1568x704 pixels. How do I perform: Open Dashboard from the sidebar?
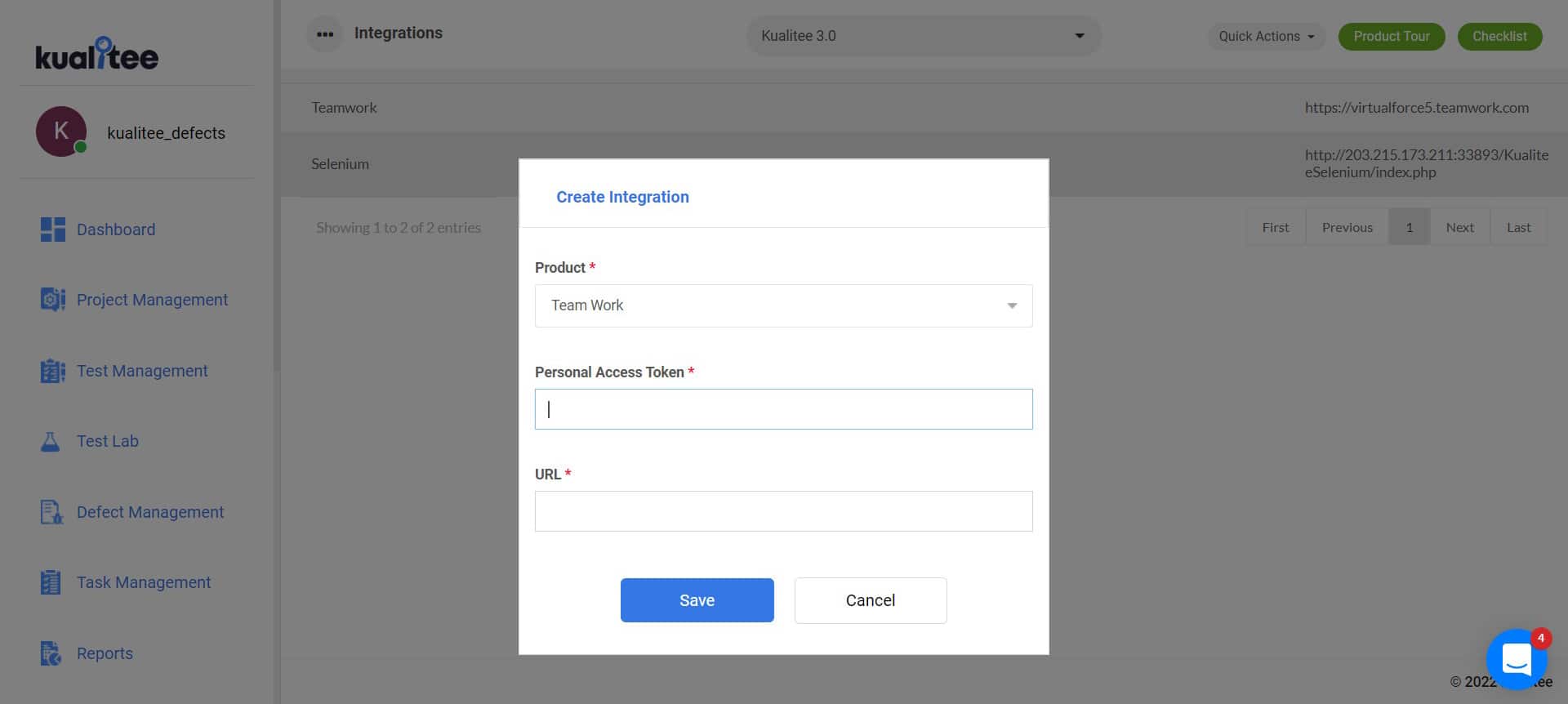pos(116,229)
